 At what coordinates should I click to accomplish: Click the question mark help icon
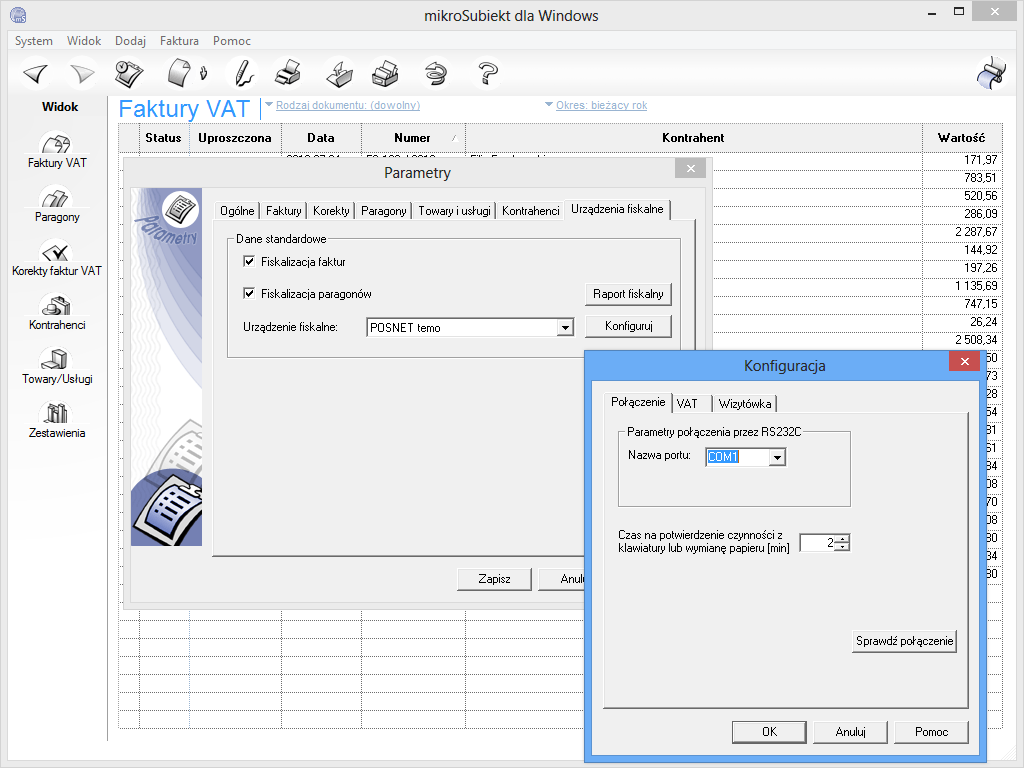tap(488, 73)
